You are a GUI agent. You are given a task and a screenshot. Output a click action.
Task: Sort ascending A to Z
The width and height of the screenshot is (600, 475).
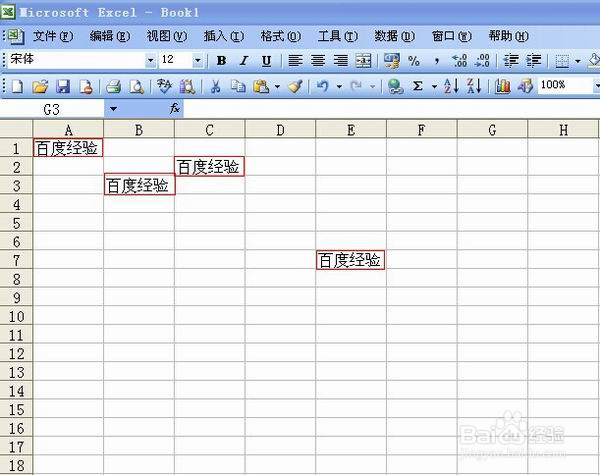coord(451,86)
